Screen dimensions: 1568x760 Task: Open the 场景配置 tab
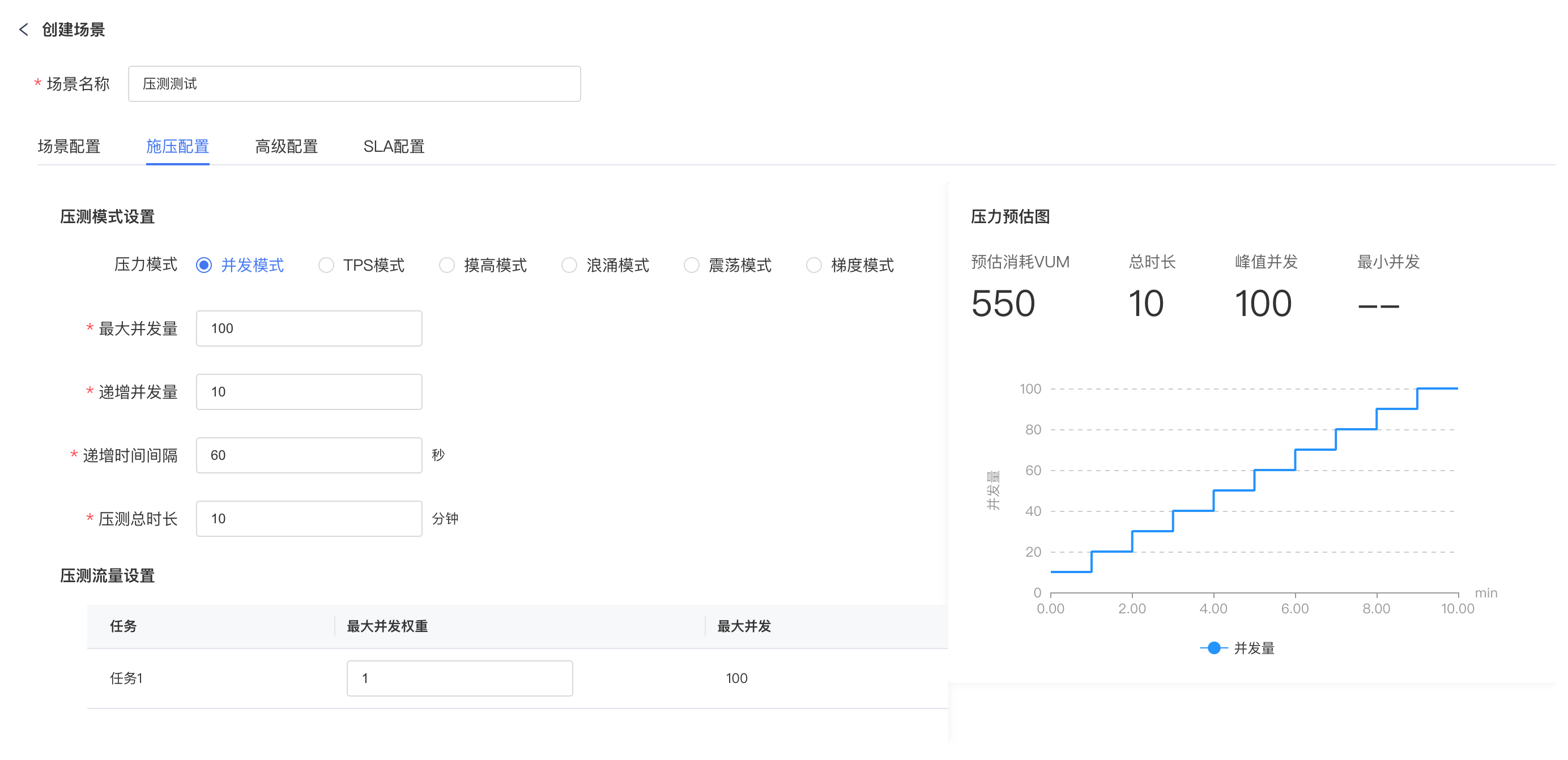69,147
